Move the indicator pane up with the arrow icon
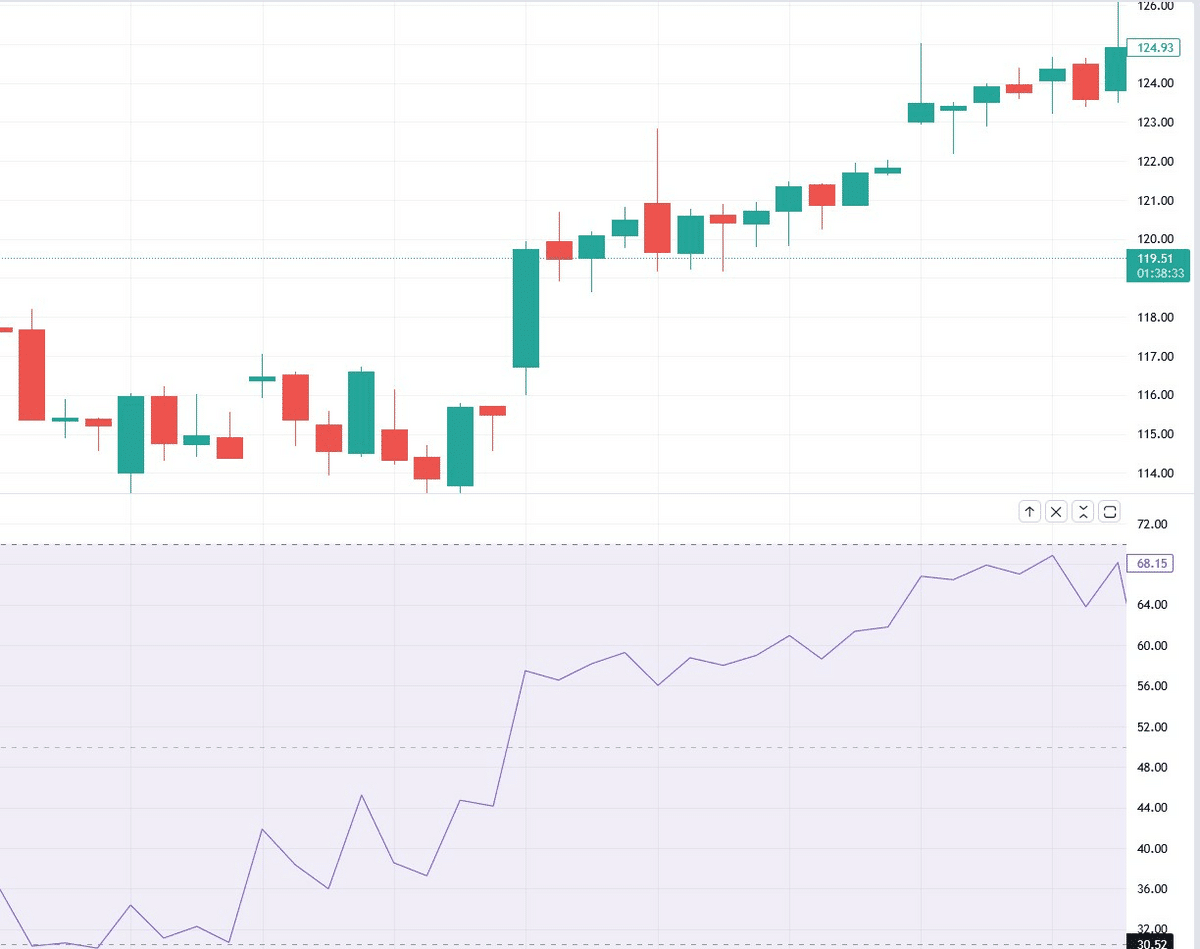Viewport: 1200px width, 949px height. point(1030,512)
